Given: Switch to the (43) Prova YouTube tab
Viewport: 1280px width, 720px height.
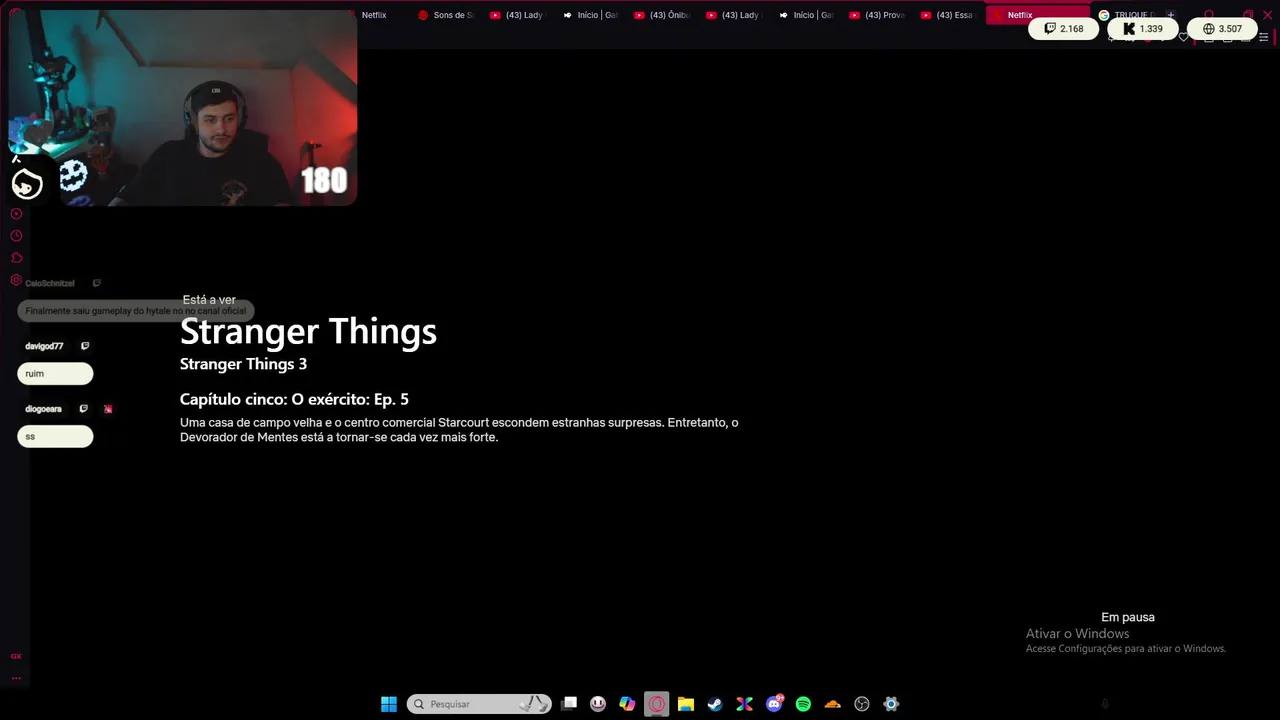Looking at the screenshot, I should [x=877, y=15].
